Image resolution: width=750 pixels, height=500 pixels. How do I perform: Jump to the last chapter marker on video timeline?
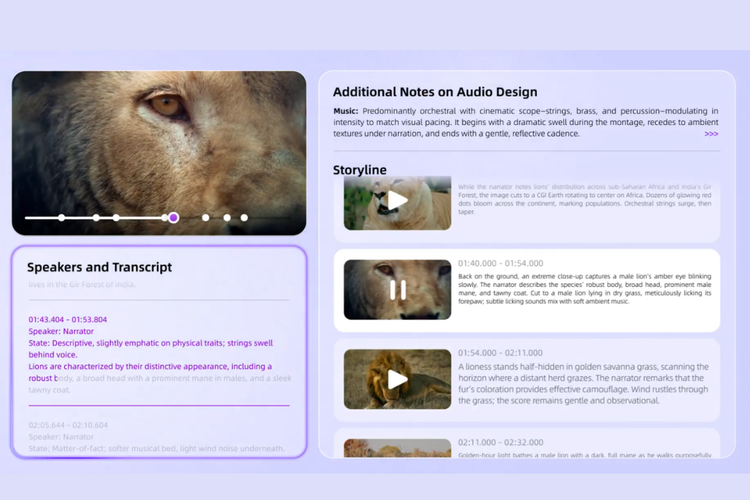click(244, 218)
